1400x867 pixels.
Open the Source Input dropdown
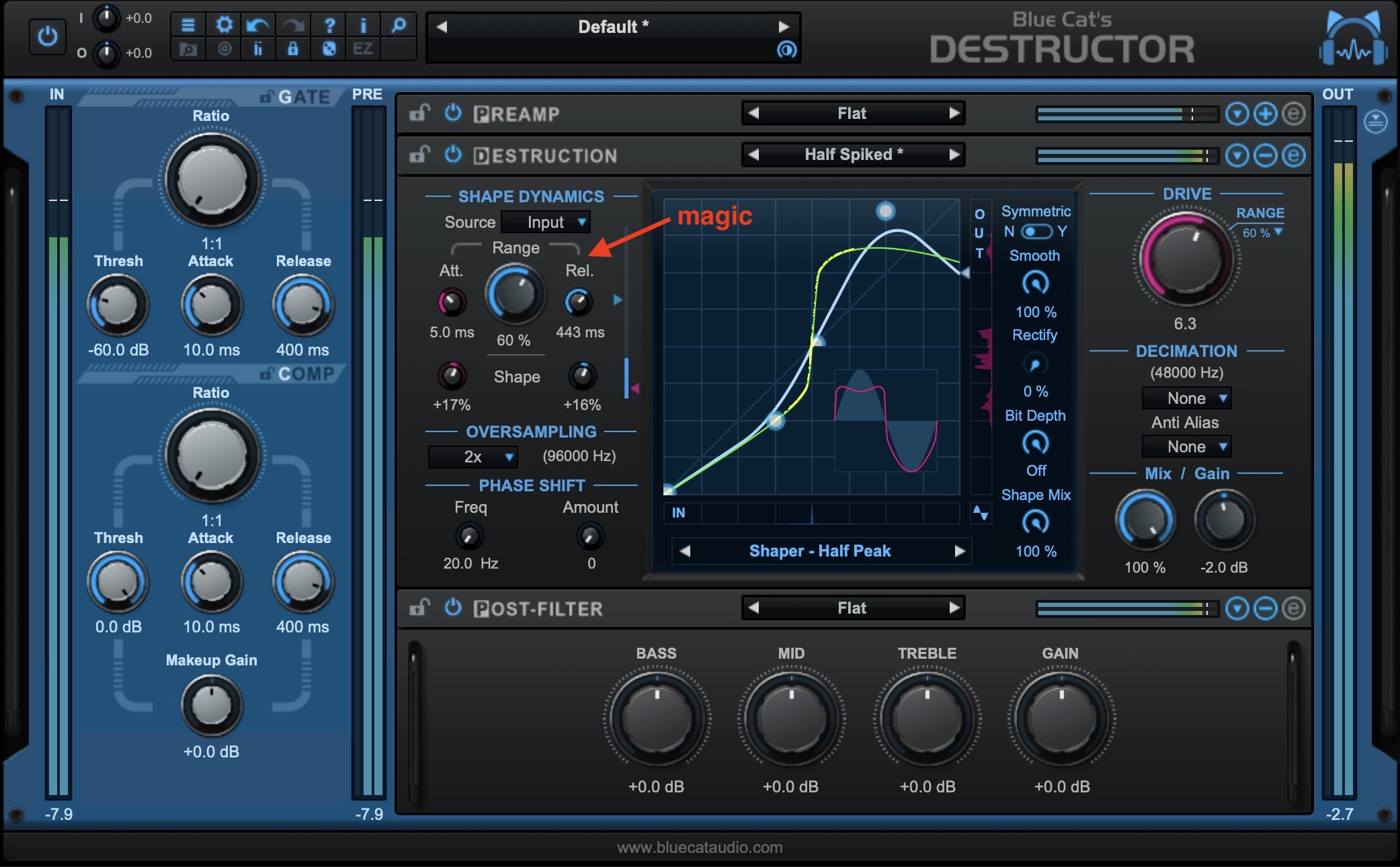click(546, 222)
